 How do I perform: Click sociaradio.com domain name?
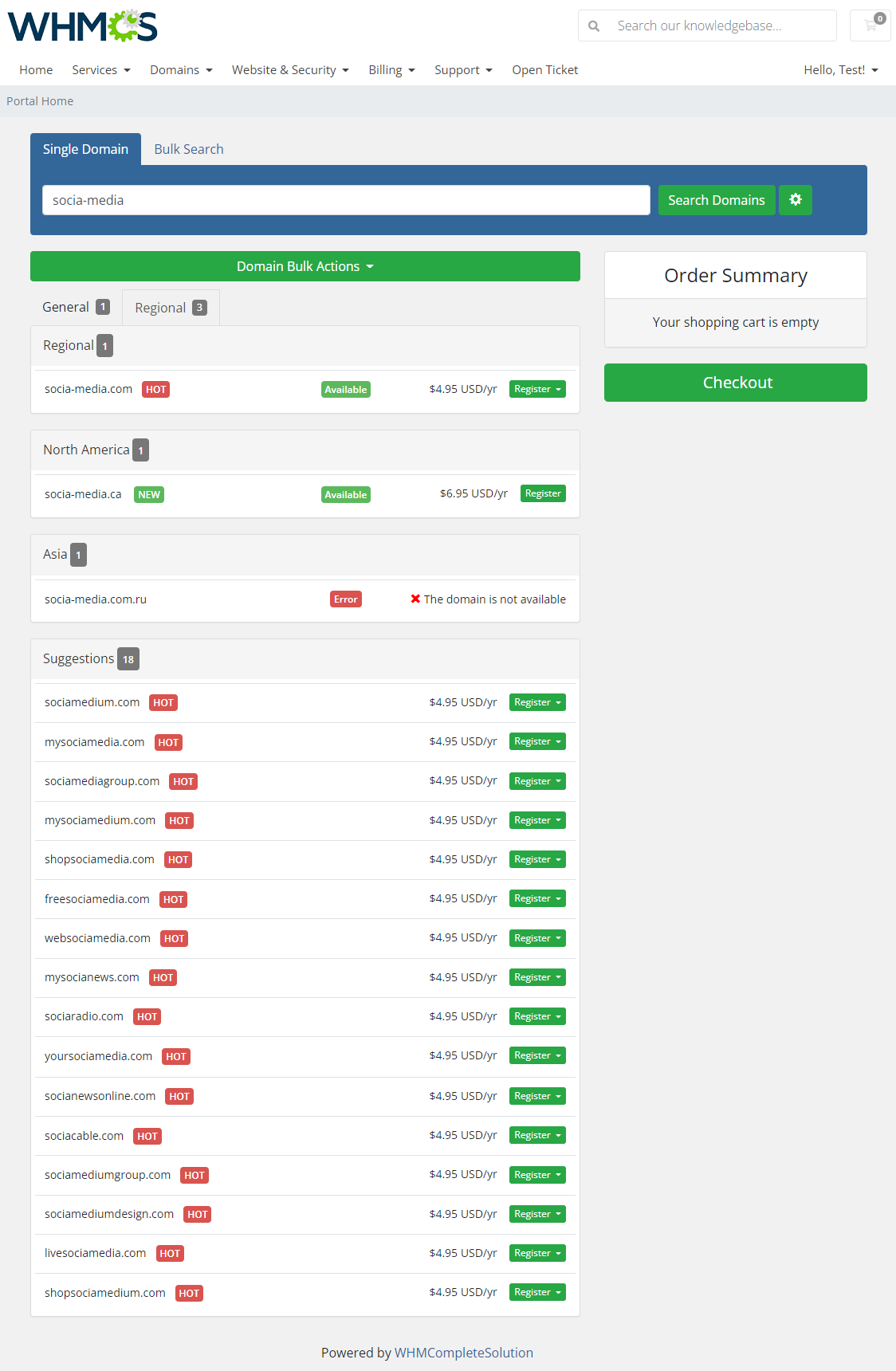(84, 1016)
